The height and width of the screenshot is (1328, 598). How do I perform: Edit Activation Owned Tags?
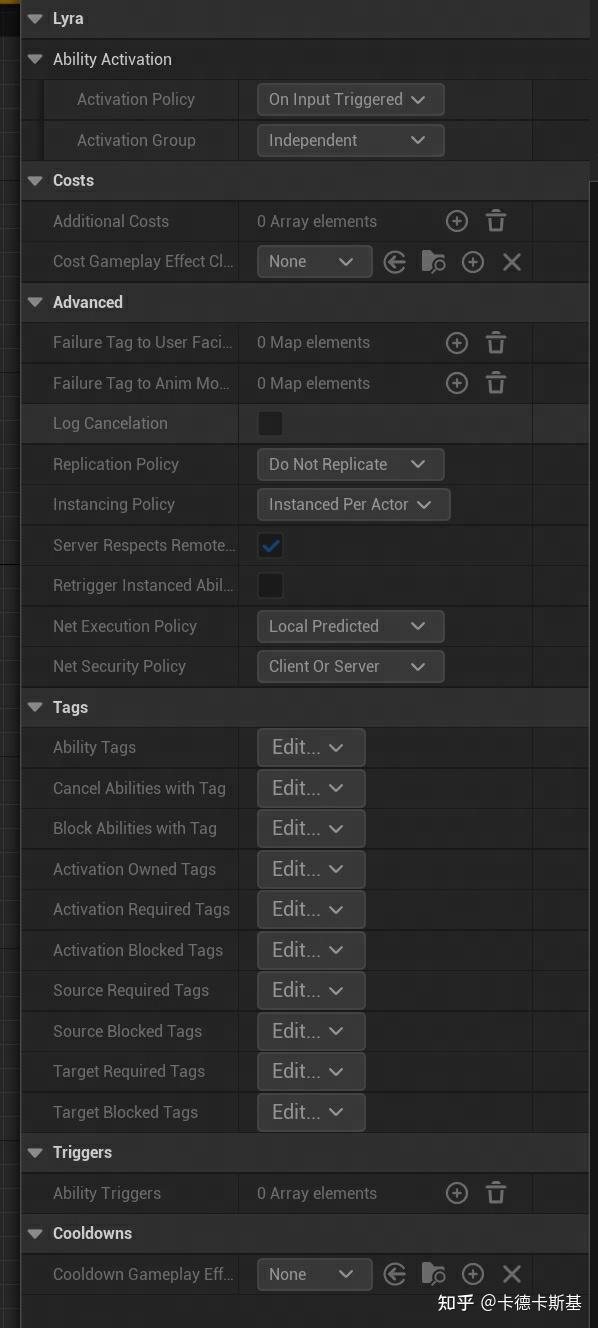pos(311,869)
